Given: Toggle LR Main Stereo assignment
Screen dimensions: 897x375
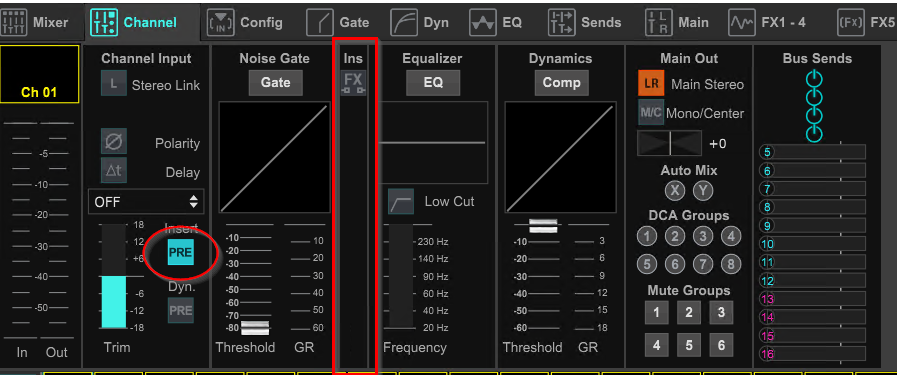Looking at the screenshot, I should 651,83.
